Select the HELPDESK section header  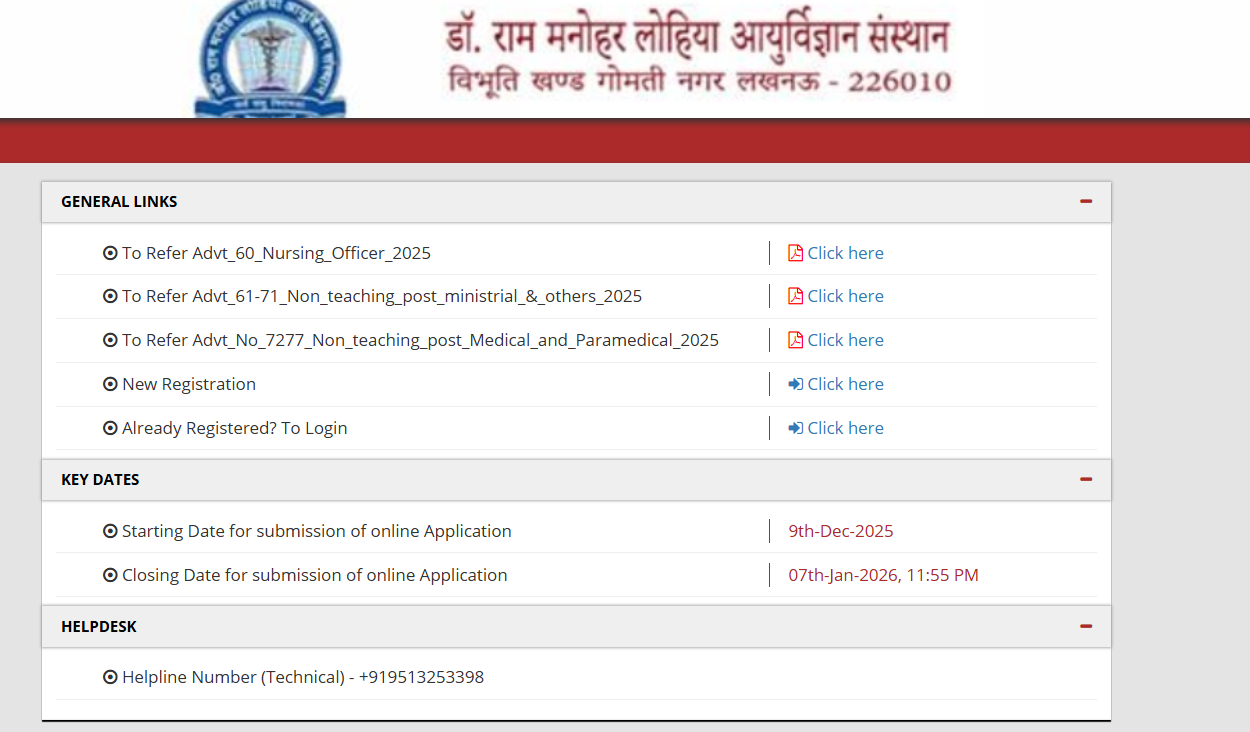[x=576, y=627]
